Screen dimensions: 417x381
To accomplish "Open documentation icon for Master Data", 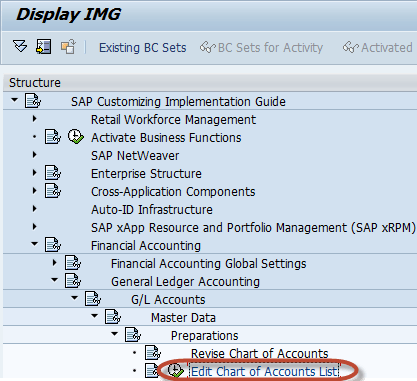I will tap(113, 317).
